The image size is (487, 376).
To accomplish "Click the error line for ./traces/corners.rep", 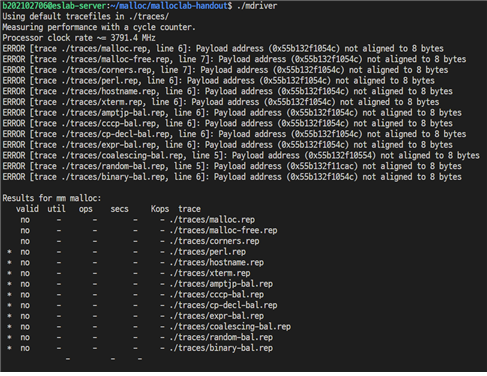I will click(x=225, y=70).
